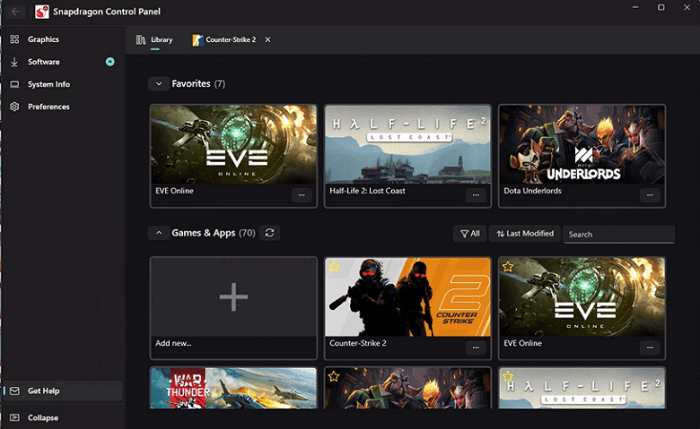Click the Software update notification badge
This screenshot has width=700, height=429.
pyautogui.click(x=110, y=62)
